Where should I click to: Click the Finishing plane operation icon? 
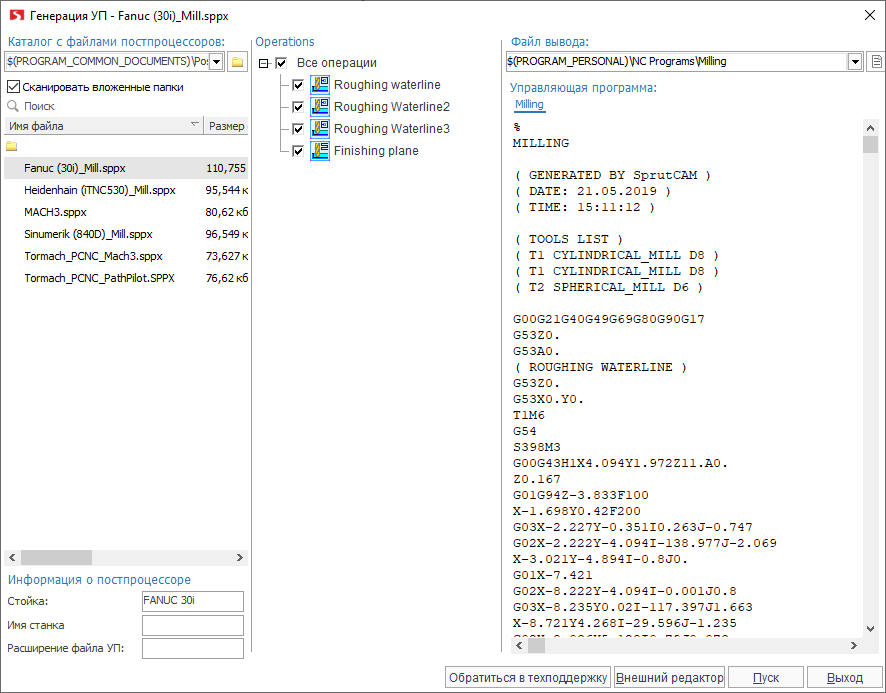pyautogui.click(x=320, y=151)
